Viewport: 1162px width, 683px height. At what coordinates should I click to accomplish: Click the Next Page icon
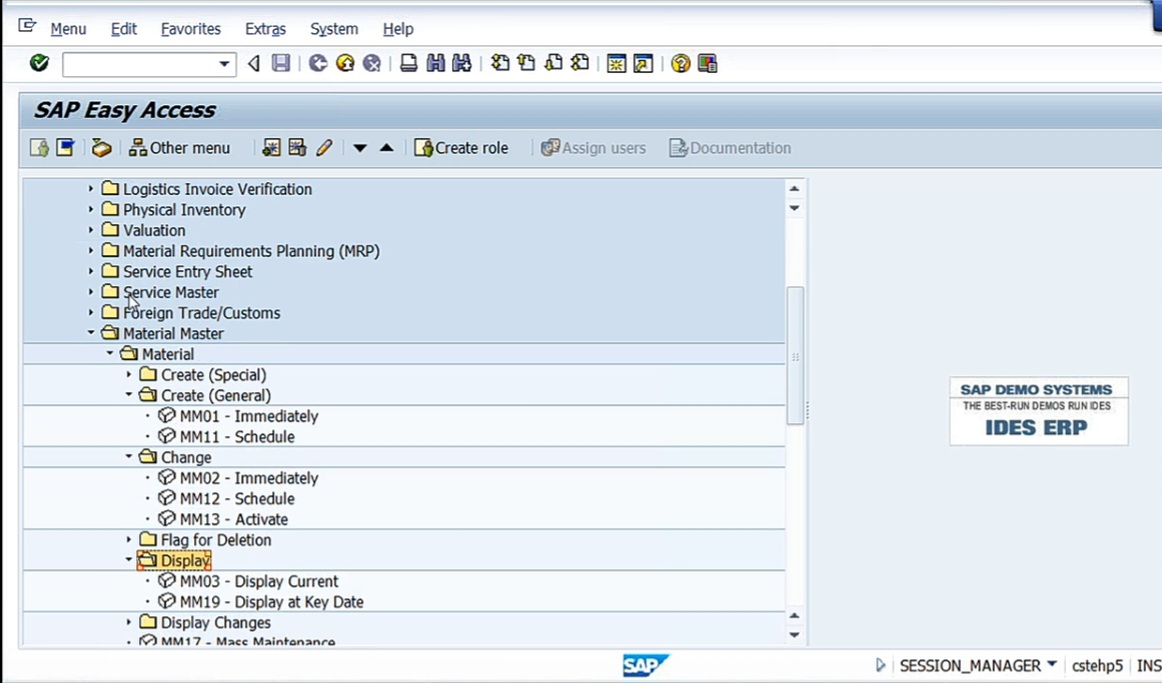[554, 64]
